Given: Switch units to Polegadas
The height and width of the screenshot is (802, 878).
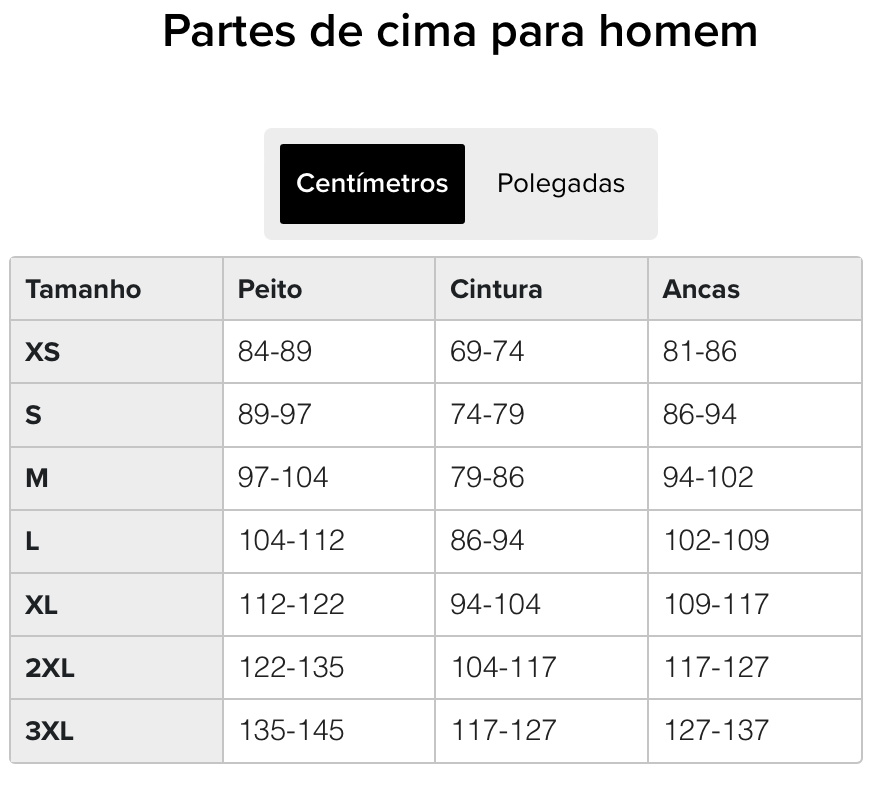Looking at the screenshot, I should coord(560,184).
